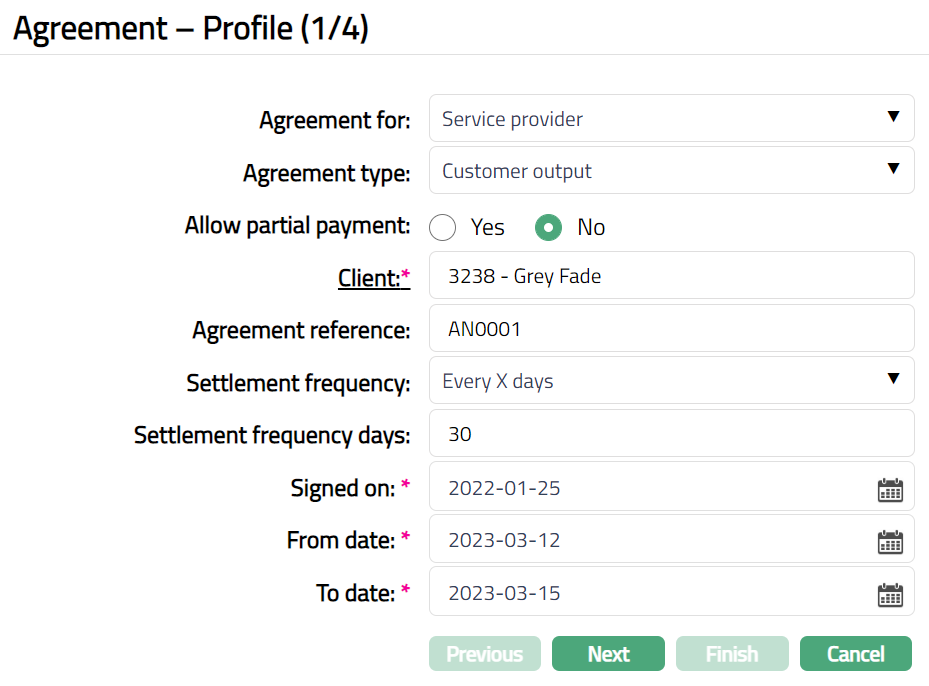Open calendar picker for From date
This screenshot has height=686, width=929.
(889, 542)
